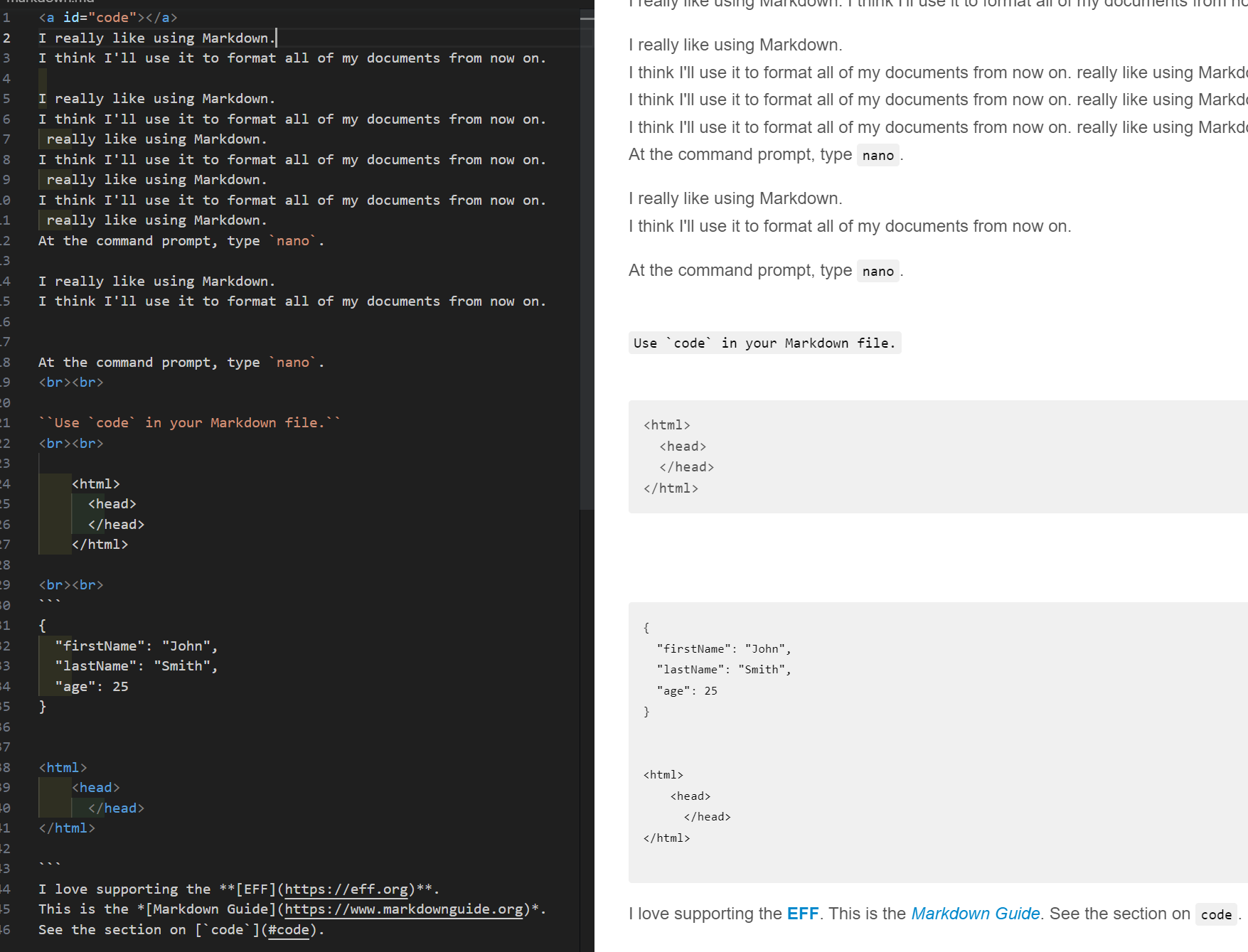This screenshot has height=952, width=1248.
Task: Open the Markdown Guide link in the preview
Action: pyautogui.click(x=975, y=914)
